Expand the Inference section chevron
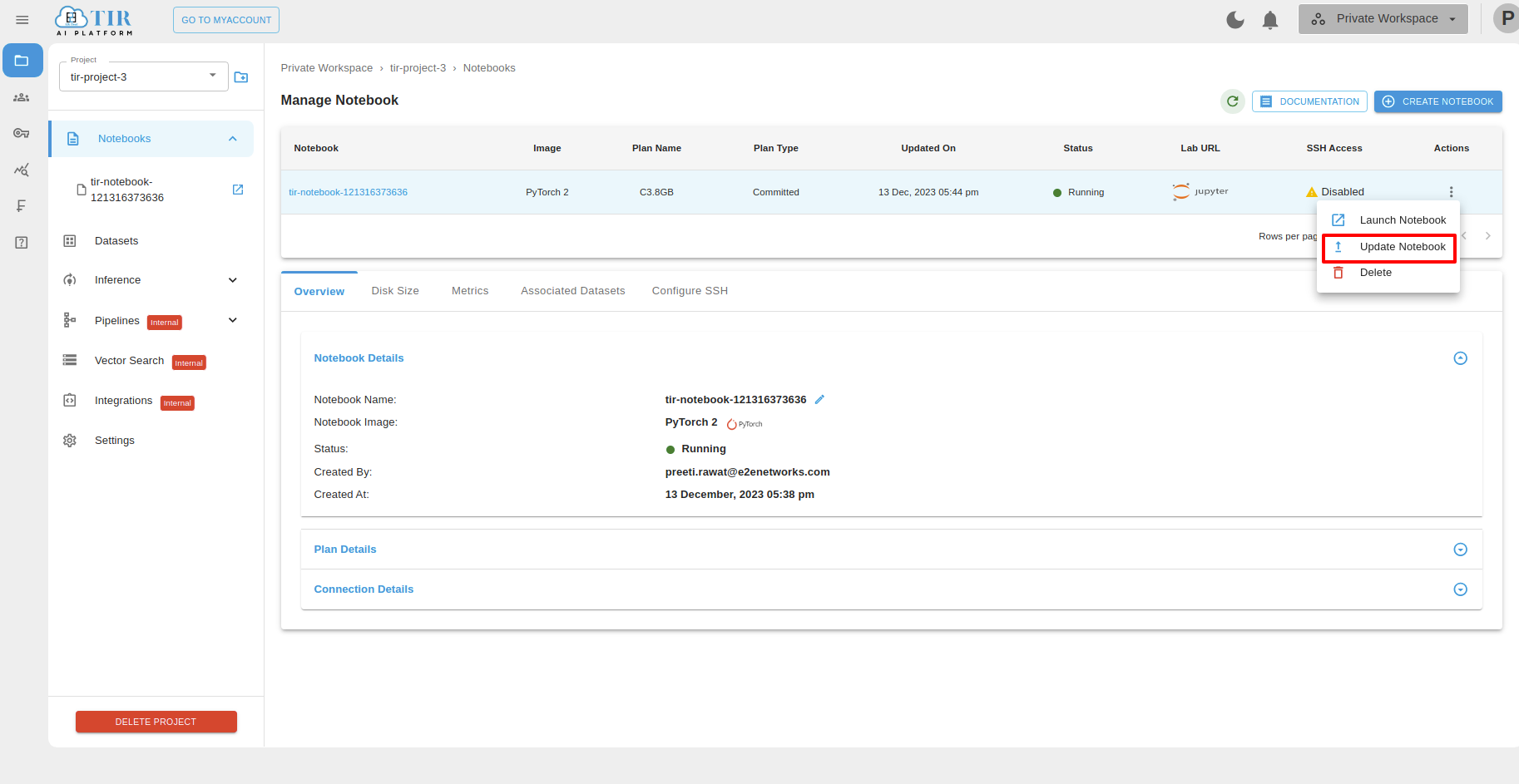This screenshot has width=1519, height=784. pos(233,280)
